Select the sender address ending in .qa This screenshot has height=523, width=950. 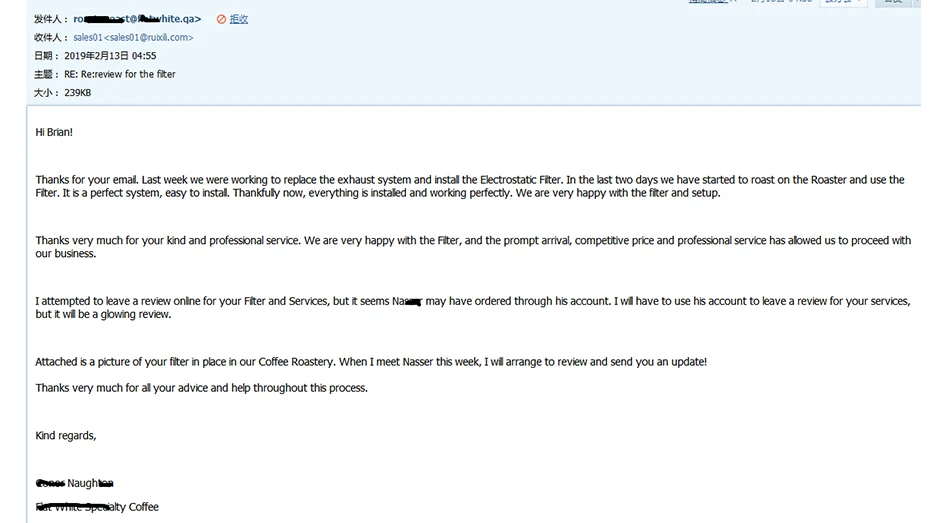click(138, 19)
